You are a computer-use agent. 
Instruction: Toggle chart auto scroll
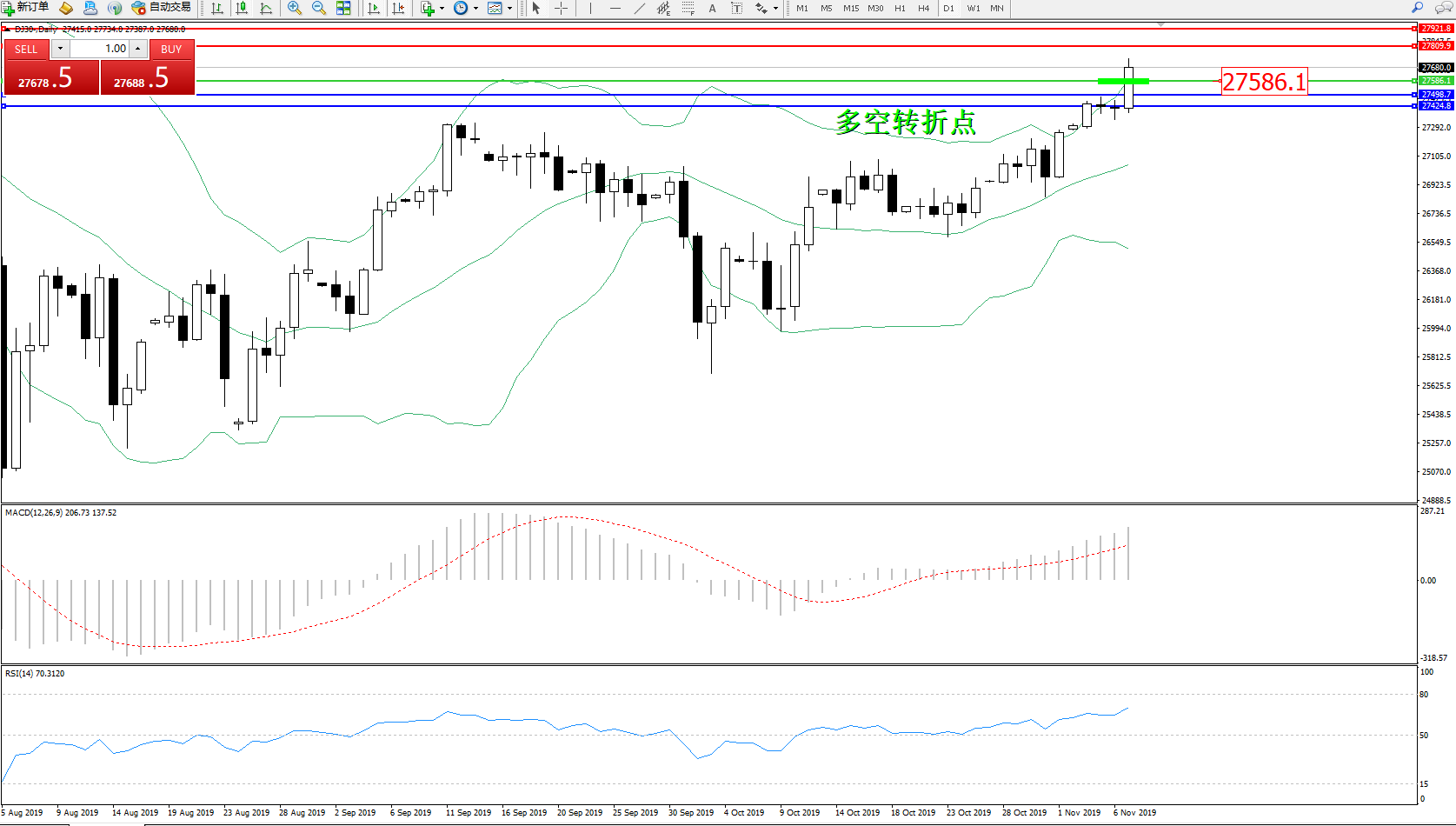click(374, 8)
